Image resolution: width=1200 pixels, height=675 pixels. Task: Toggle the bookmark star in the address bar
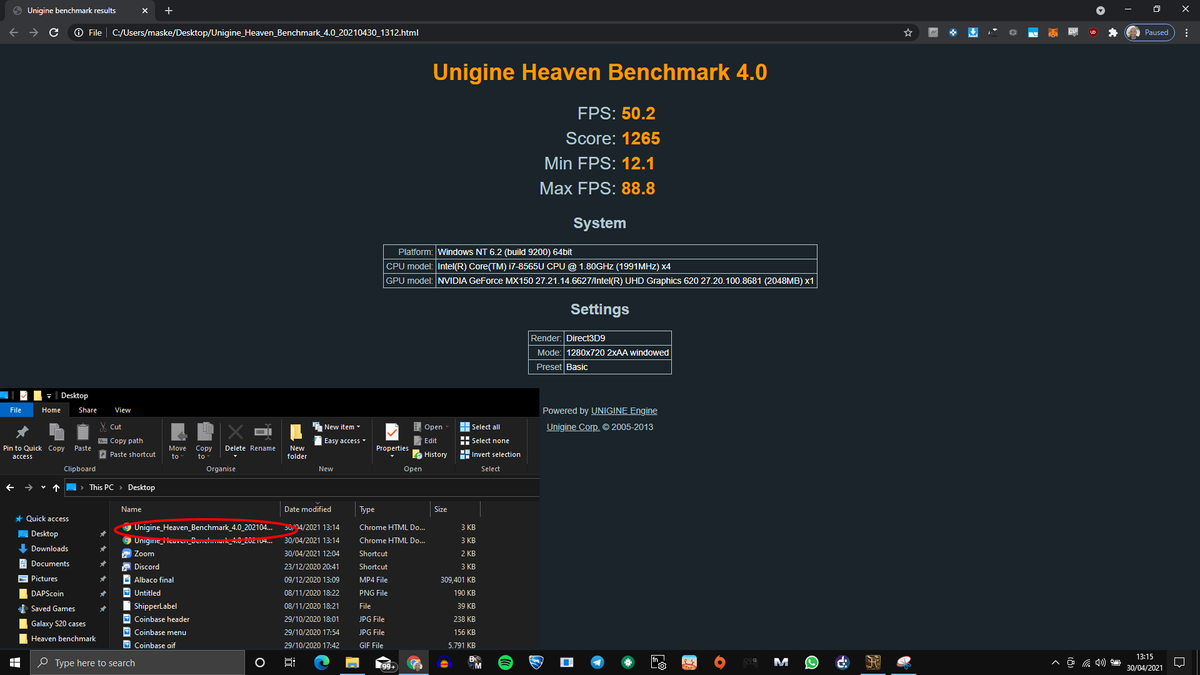[907, 32]
